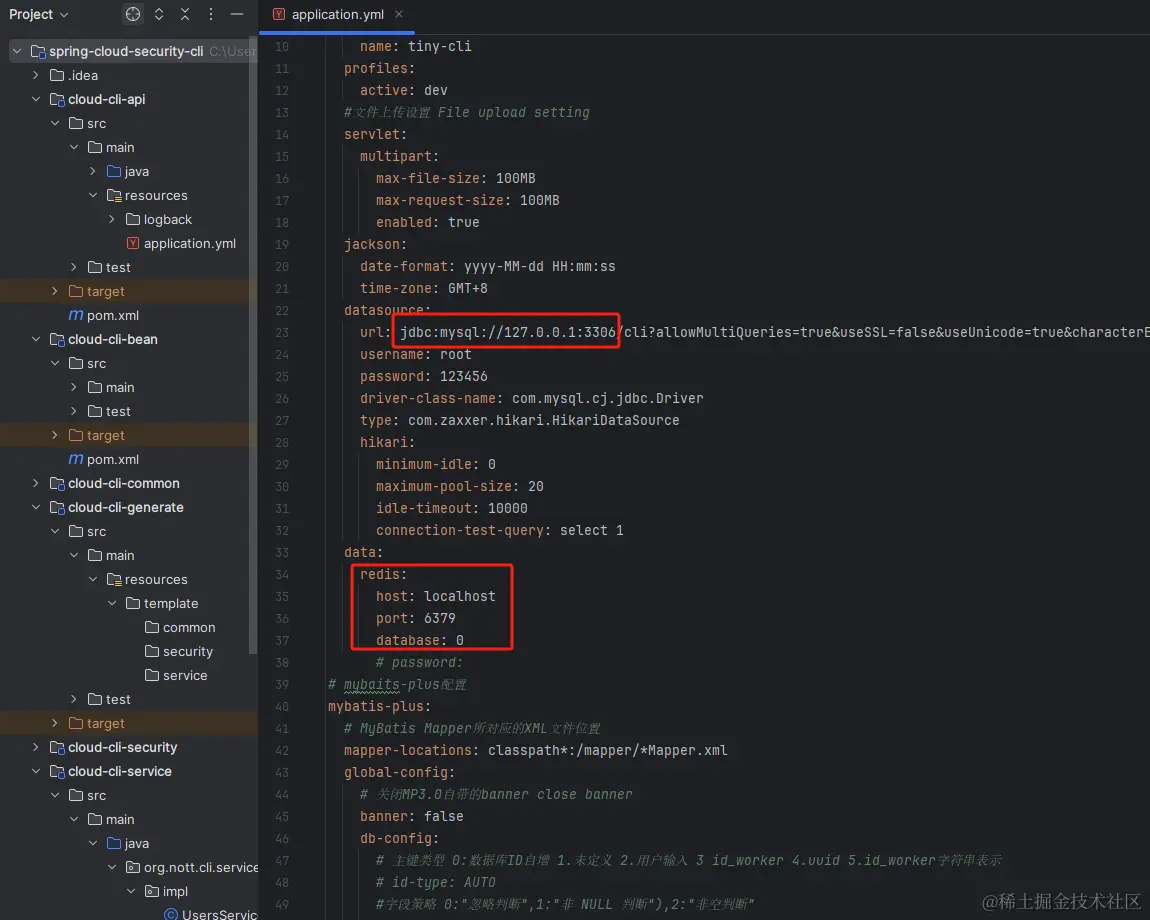Select the security template folder

(188, 651)
